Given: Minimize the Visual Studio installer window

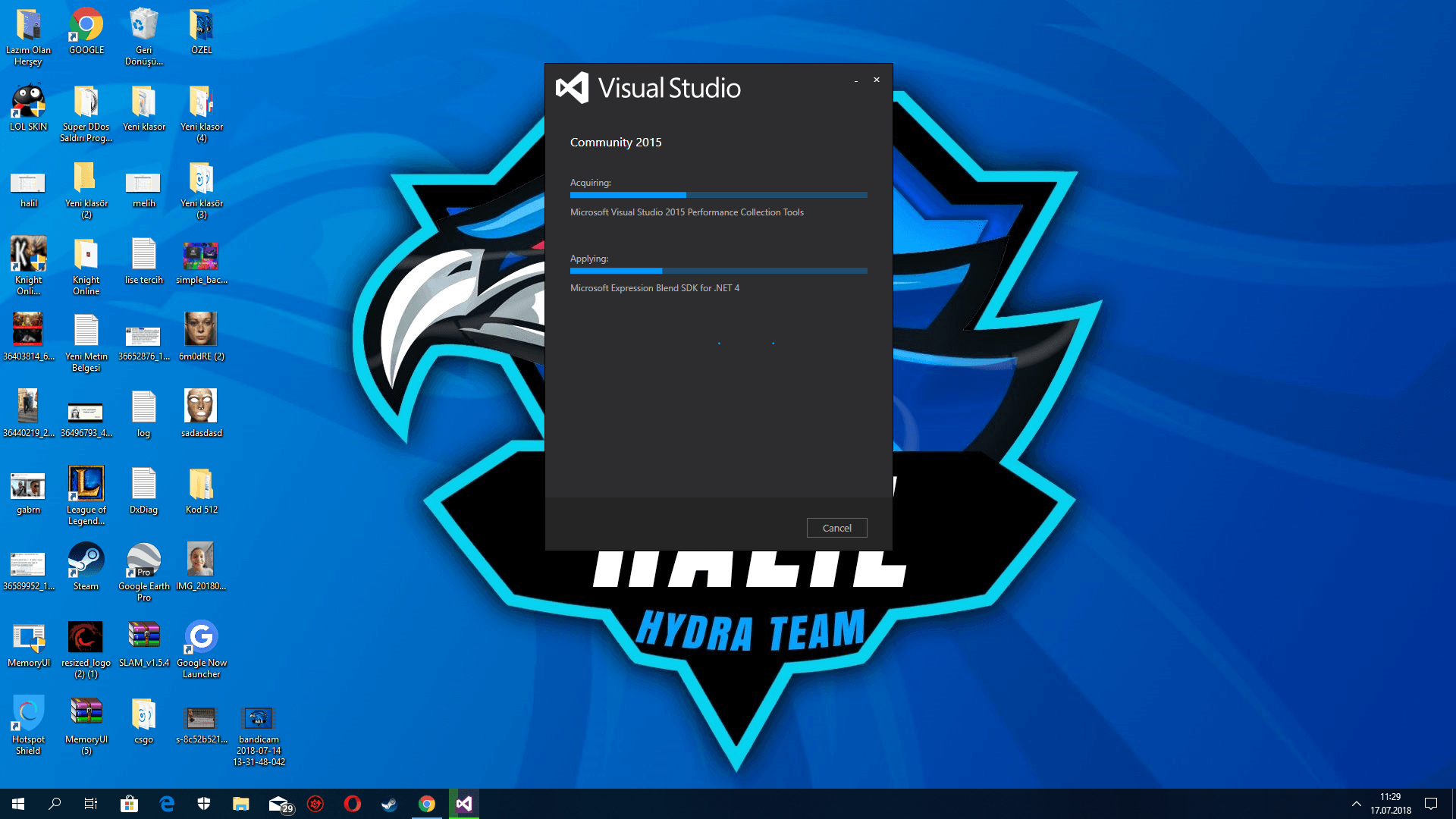Looking at the screenshot, I should [856, 80].
